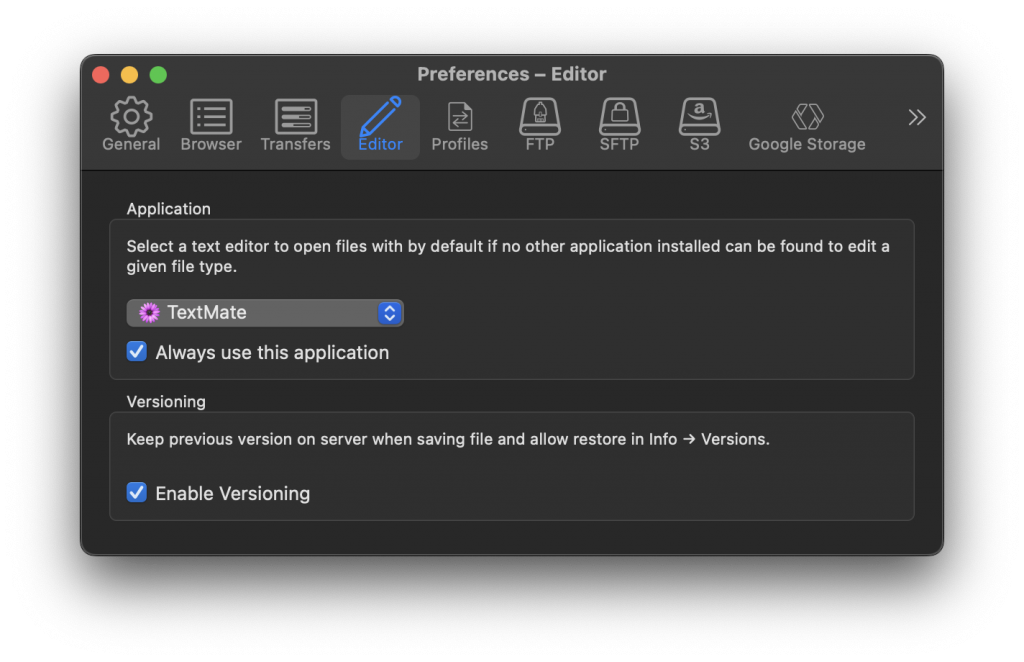Viewport: 1024px width, 662px height.
Task: Switch to the Google Storage tab label
Action: pyautogui.click(x=807, y=144)
